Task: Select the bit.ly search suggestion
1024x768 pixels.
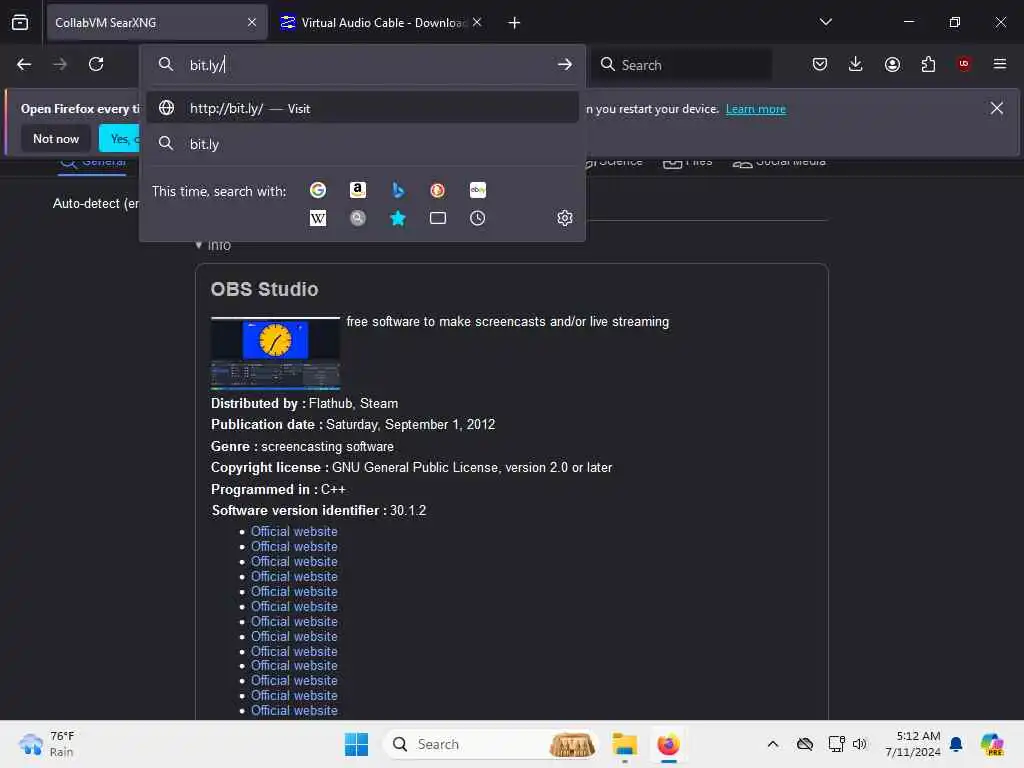Action: [x=362, y=144]
